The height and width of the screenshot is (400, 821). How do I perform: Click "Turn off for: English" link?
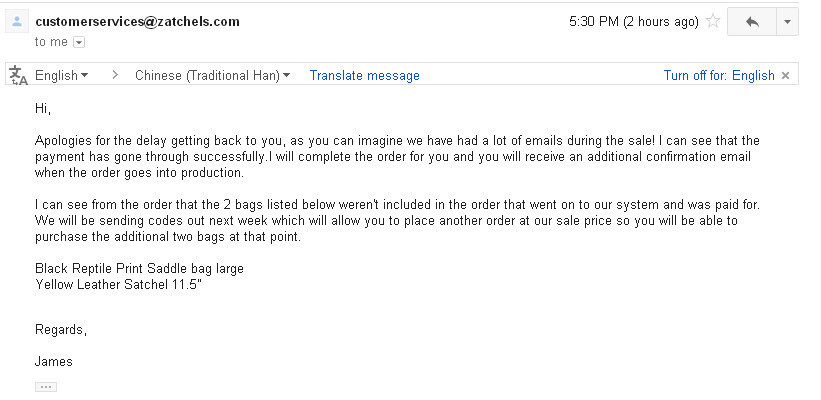(x=718, y=75)
